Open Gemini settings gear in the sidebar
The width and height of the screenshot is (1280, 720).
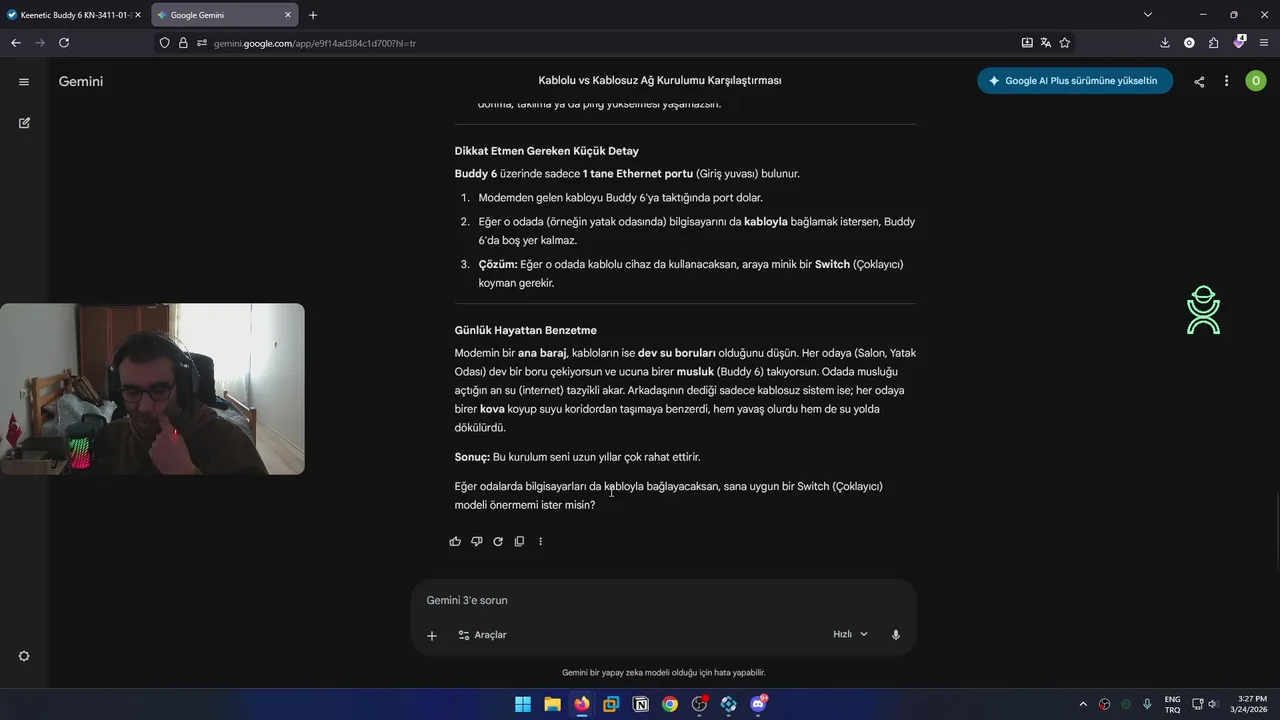tap(24, 656)
